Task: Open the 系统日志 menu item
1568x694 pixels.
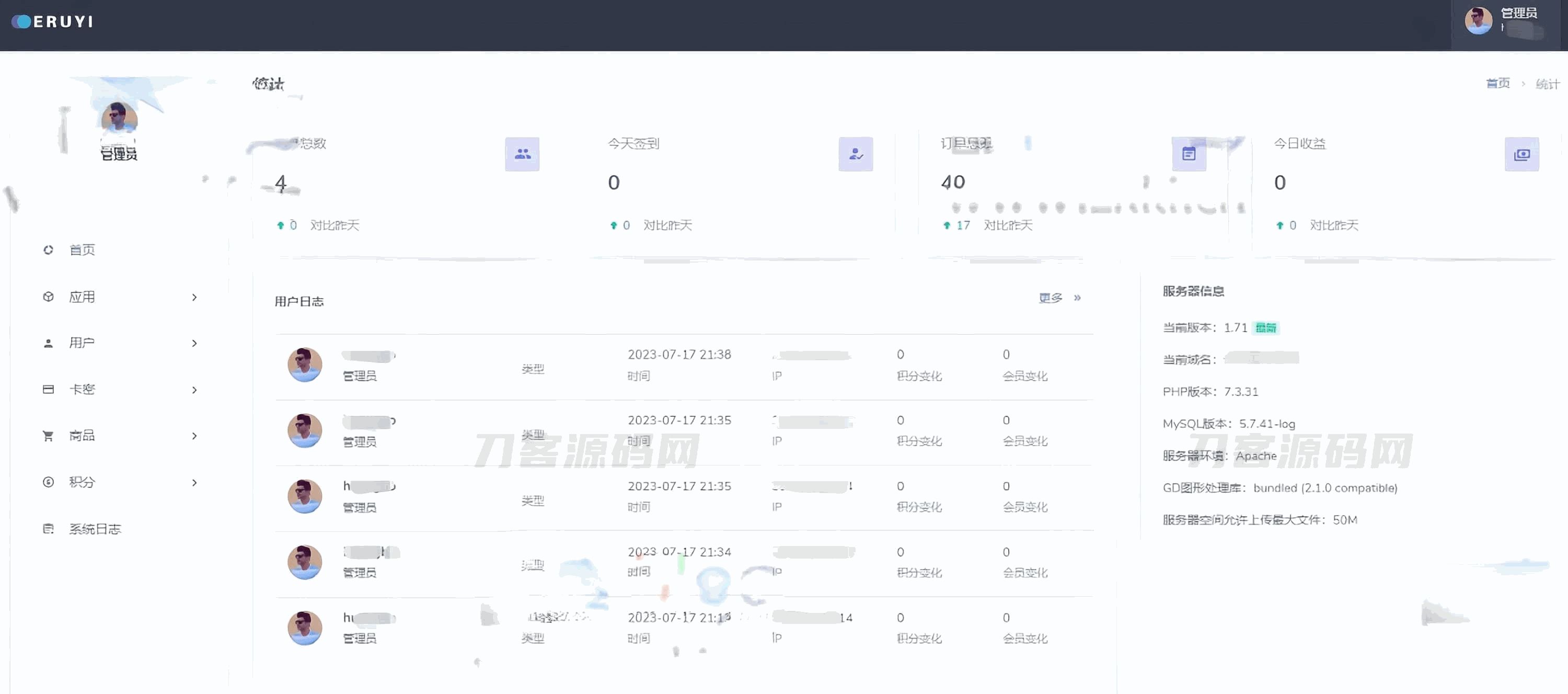Action: pos(95,529)
